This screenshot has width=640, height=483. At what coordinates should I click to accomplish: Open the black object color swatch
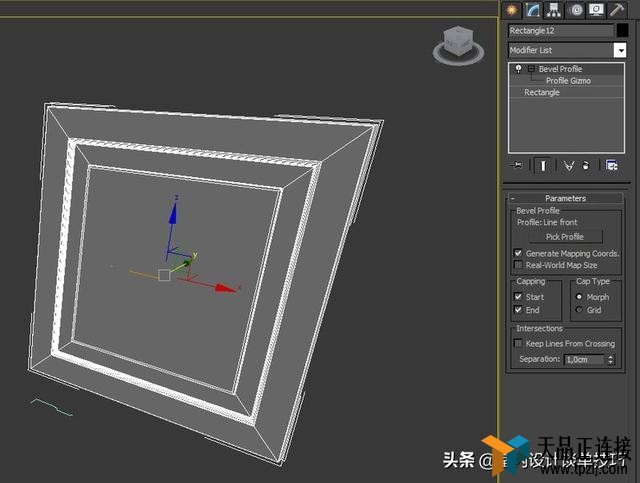click(x=622, y=31)
